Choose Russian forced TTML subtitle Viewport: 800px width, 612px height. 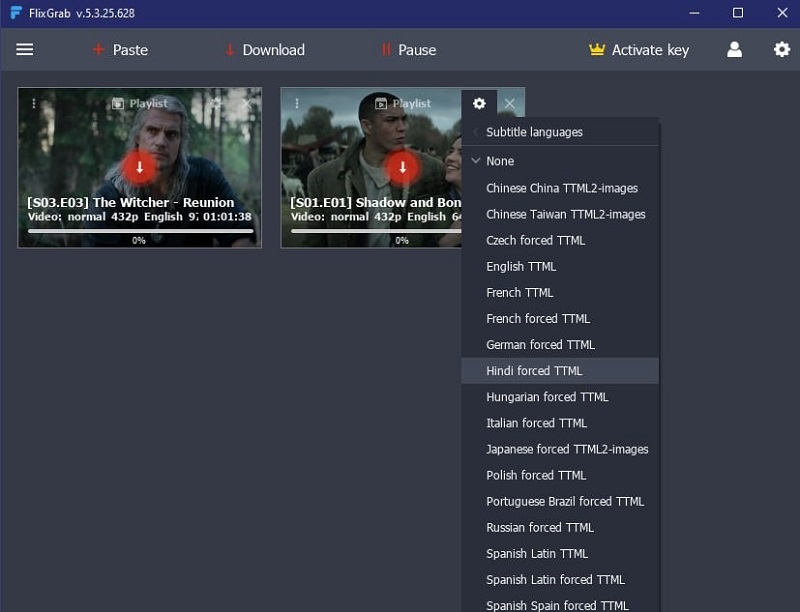tap(560, 527)
